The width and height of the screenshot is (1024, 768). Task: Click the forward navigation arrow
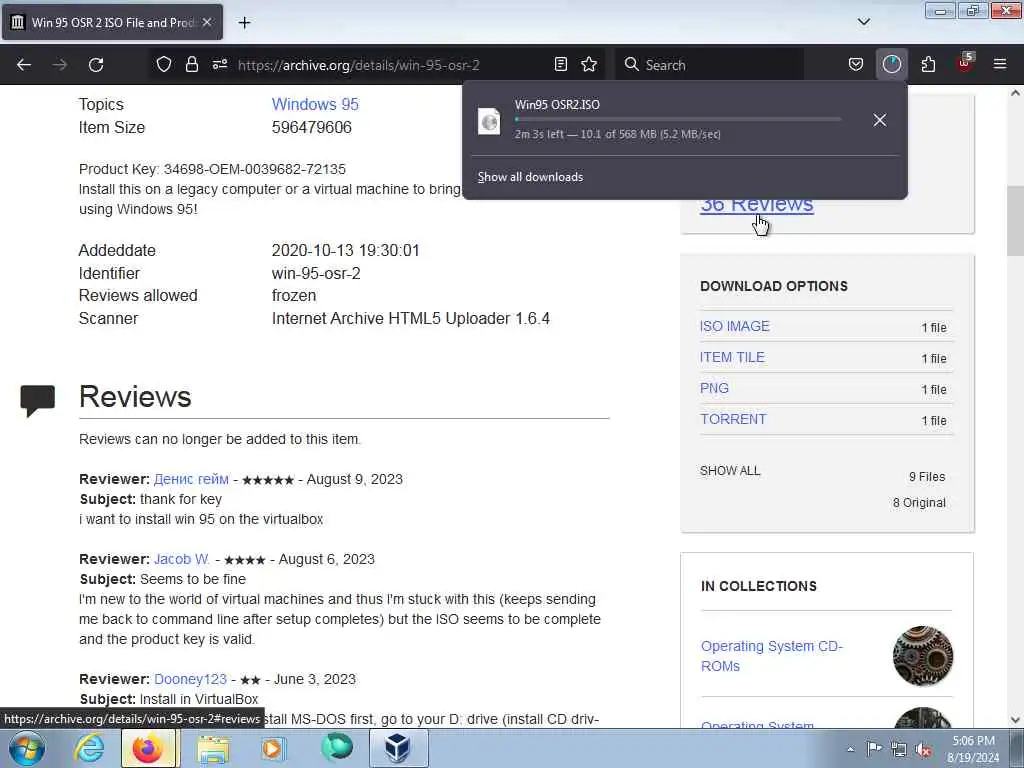point(60,65)
